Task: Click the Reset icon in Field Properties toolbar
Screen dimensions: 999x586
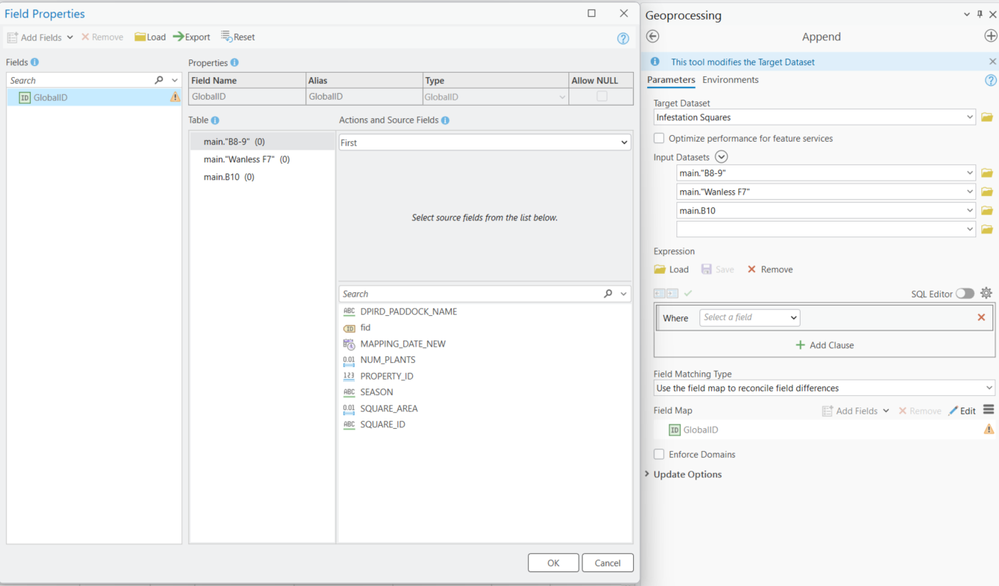Action: (226, 37)
